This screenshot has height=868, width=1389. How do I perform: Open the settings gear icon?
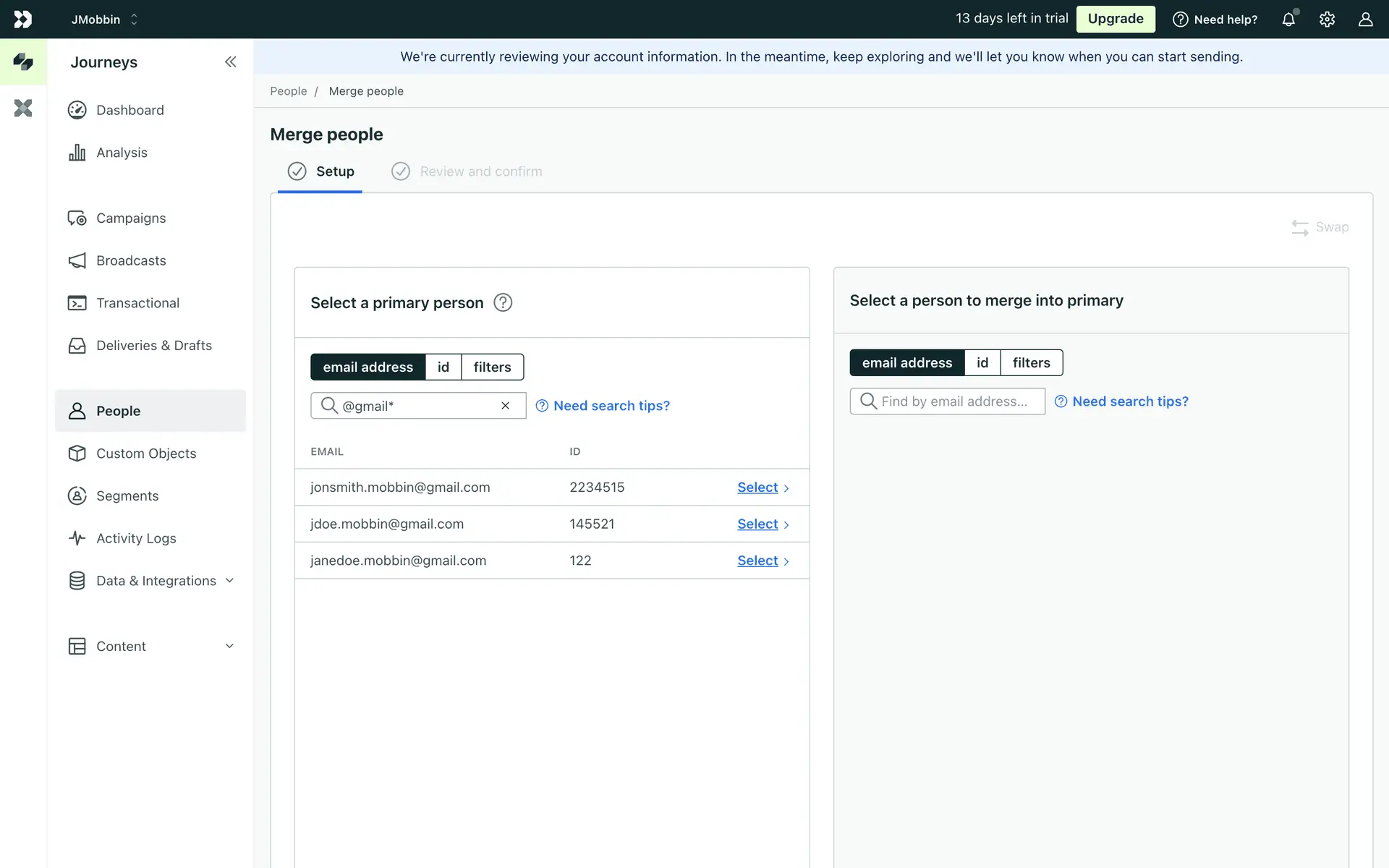[1327, 20]
